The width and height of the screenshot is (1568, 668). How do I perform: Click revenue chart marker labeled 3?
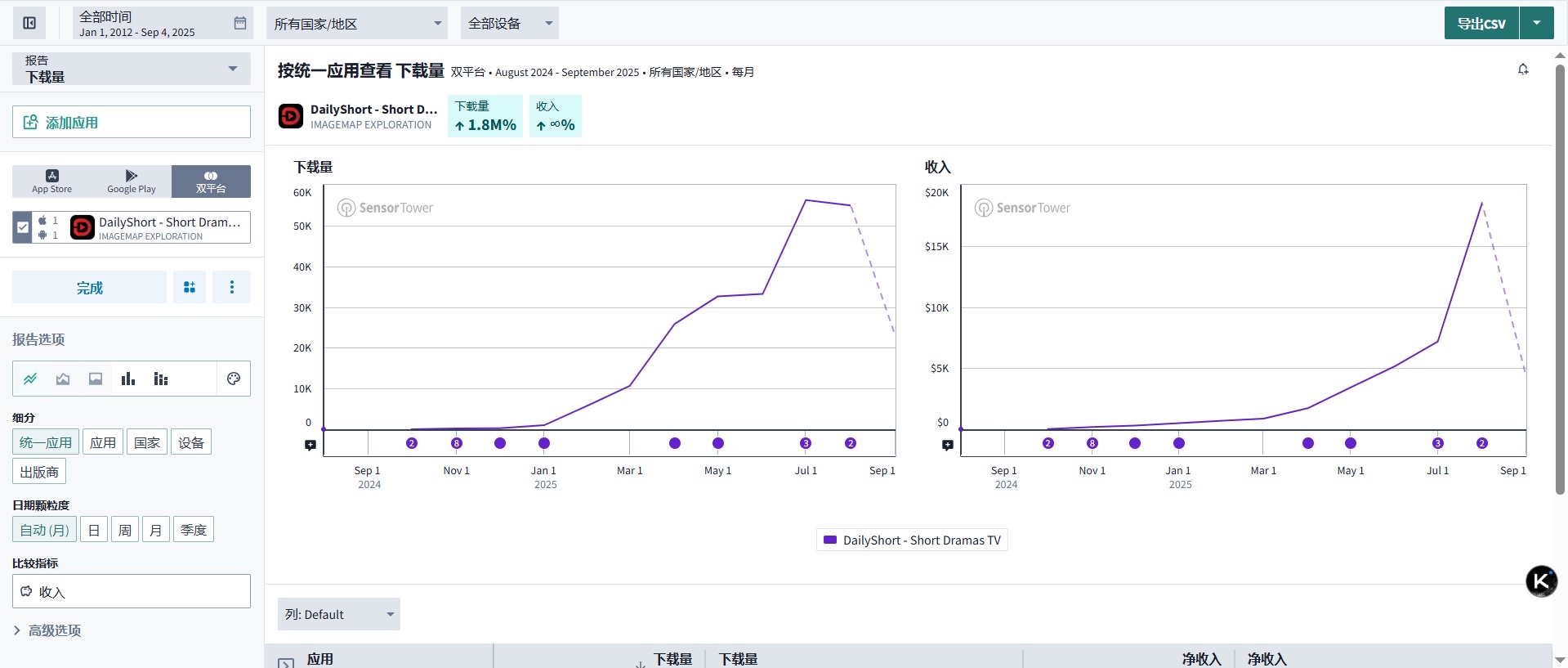tap(1438, 443)
